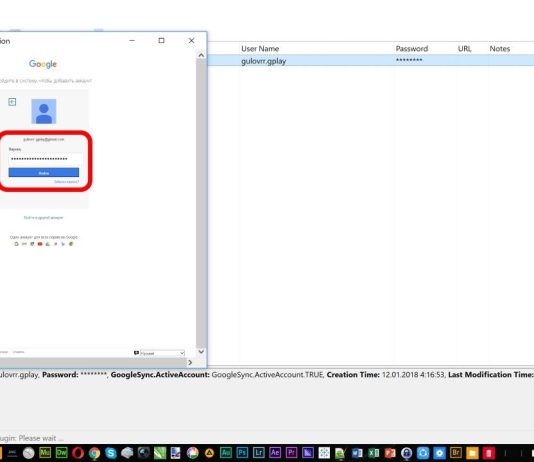This screenshot has width=534, height=462.
Task: Open Microsoft Excel from the taskbar
Action: [x=373, y=453]
